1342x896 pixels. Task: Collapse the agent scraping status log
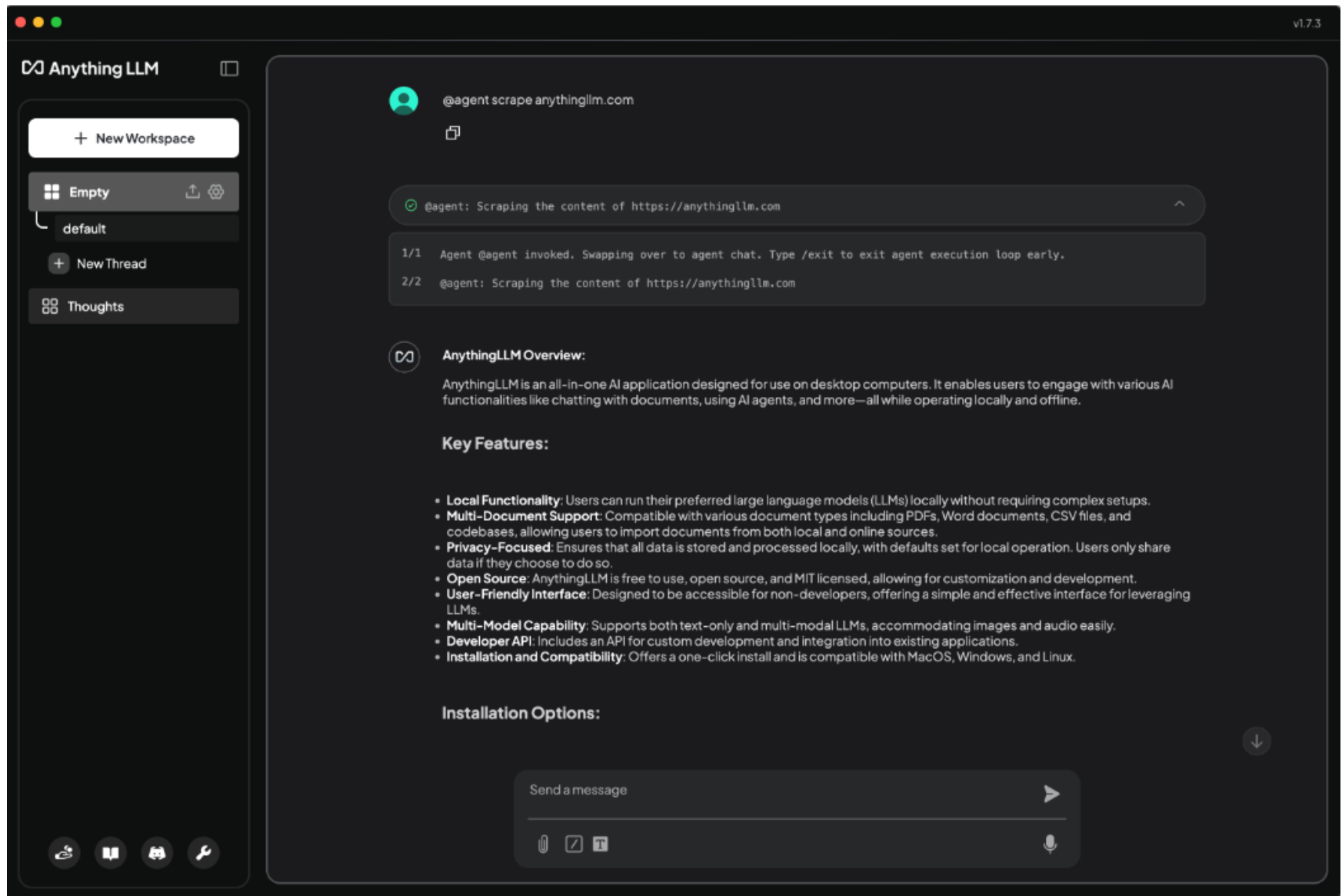1179,204
